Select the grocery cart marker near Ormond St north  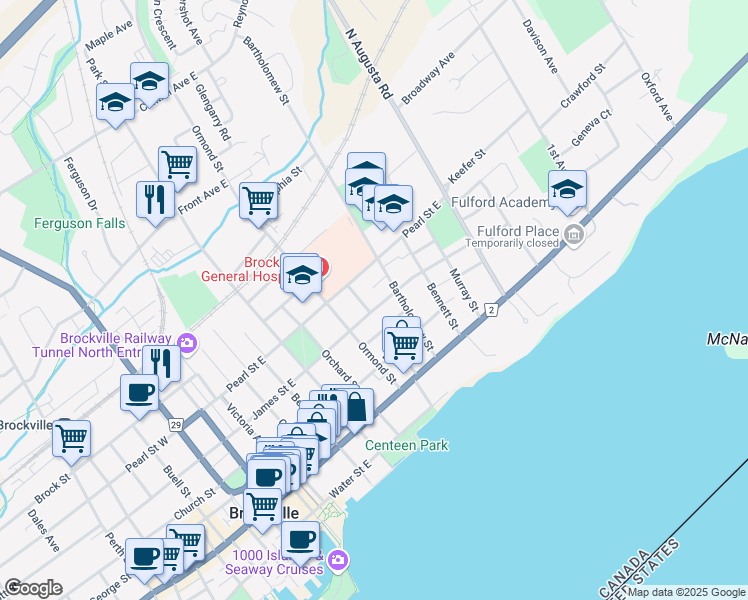pyautogui.click(x=259, y=203)
